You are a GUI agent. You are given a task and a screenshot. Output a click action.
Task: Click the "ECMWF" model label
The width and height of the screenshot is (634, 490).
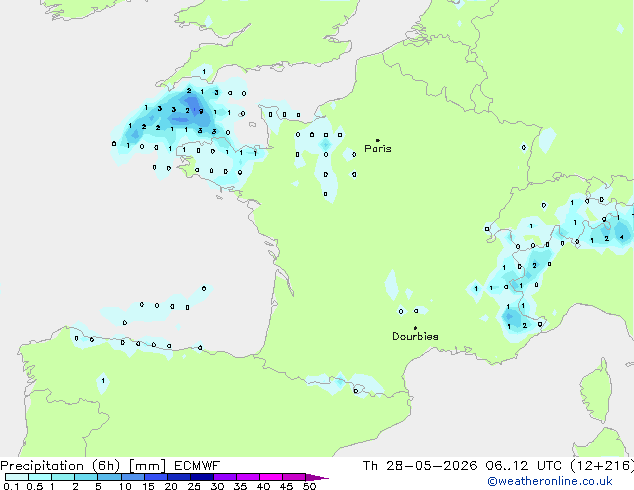(x=197, y=466)
